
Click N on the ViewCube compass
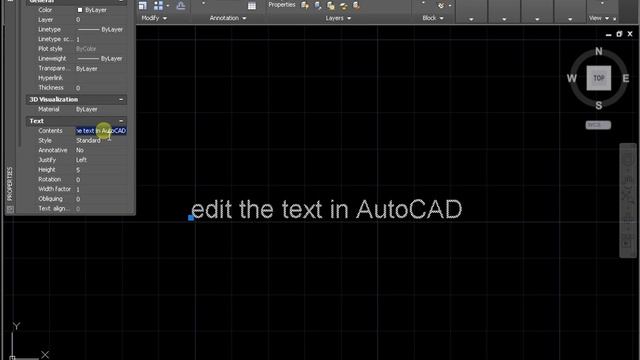[599, 51]
